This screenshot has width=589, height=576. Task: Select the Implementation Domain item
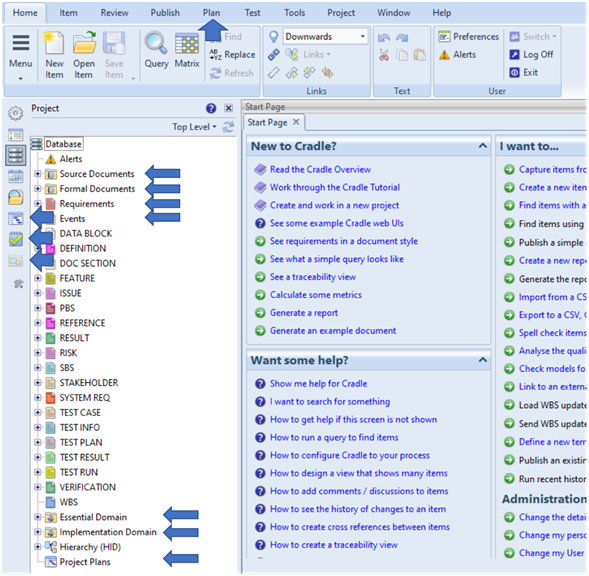pyautogui.click(x=108, y=532)
